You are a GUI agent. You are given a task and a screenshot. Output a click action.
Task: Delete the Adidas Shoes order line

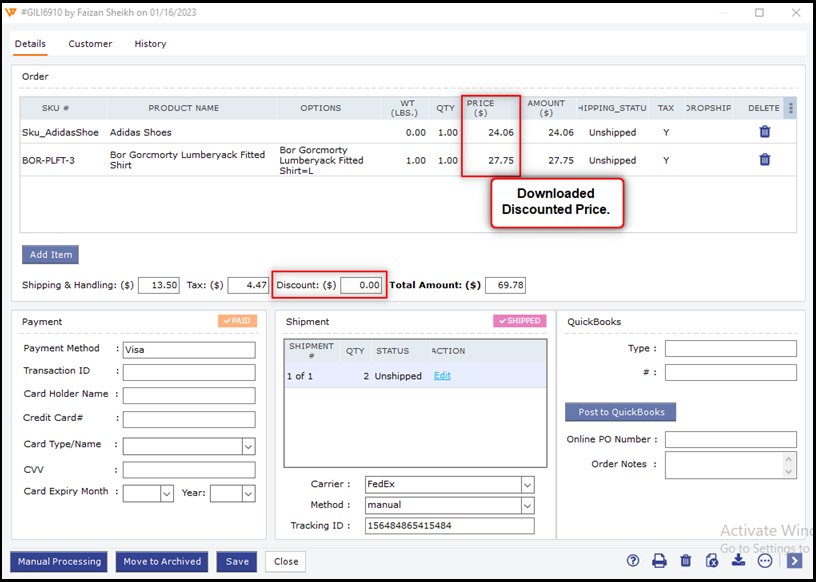click(x=764, y=132)
